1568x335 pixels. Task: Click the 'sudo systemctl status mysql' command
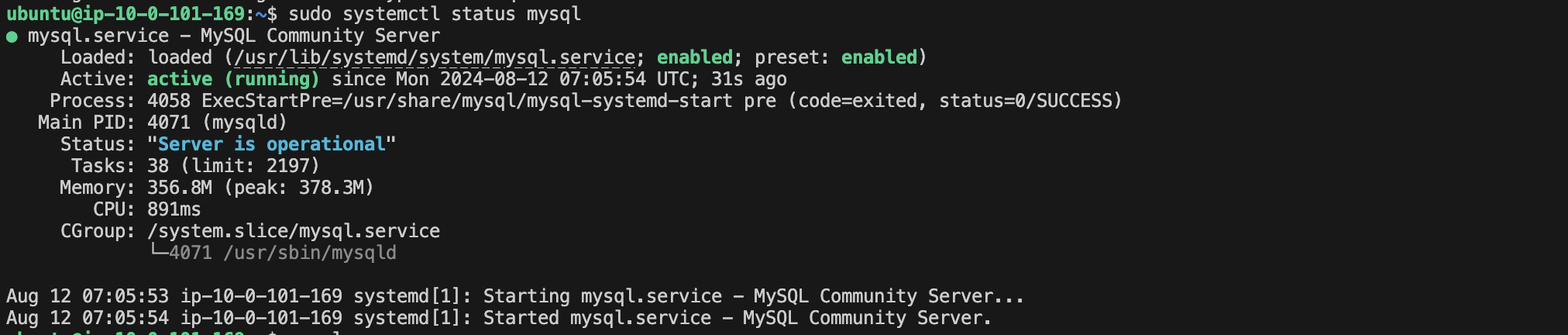coord(435,14)
